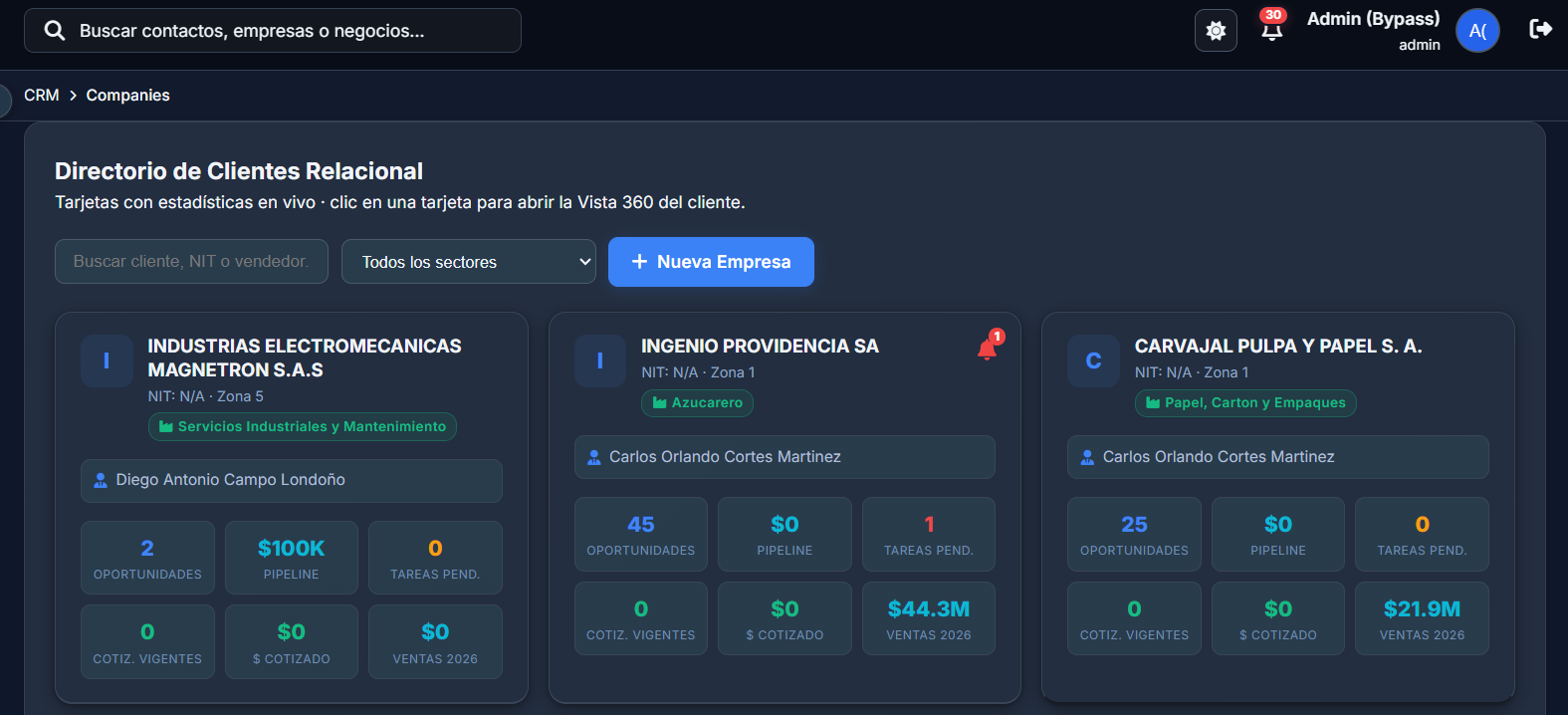The image size is (1568, 715).
Task: Click person icon in Ingenio Providencia seller row
Action: tap(594, 457)
